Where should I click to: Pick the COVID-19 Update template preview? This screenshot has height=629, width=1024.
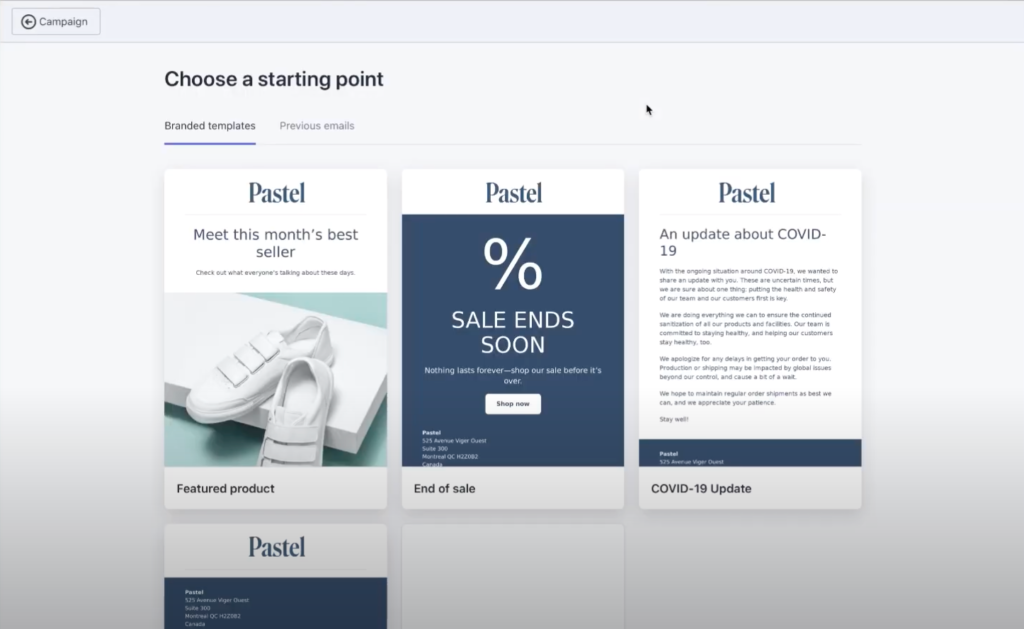click(750, 318)
